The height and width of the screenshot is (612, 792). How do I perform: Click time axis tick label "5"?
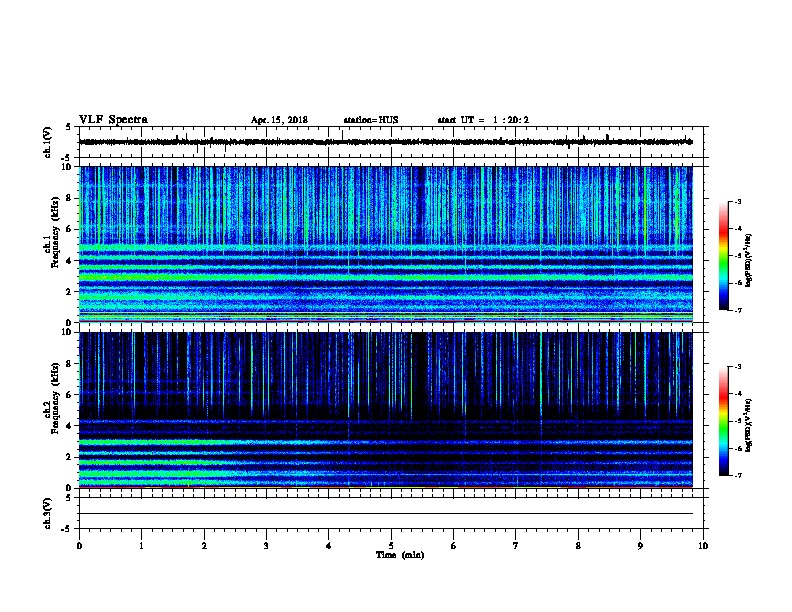point(391,546)
